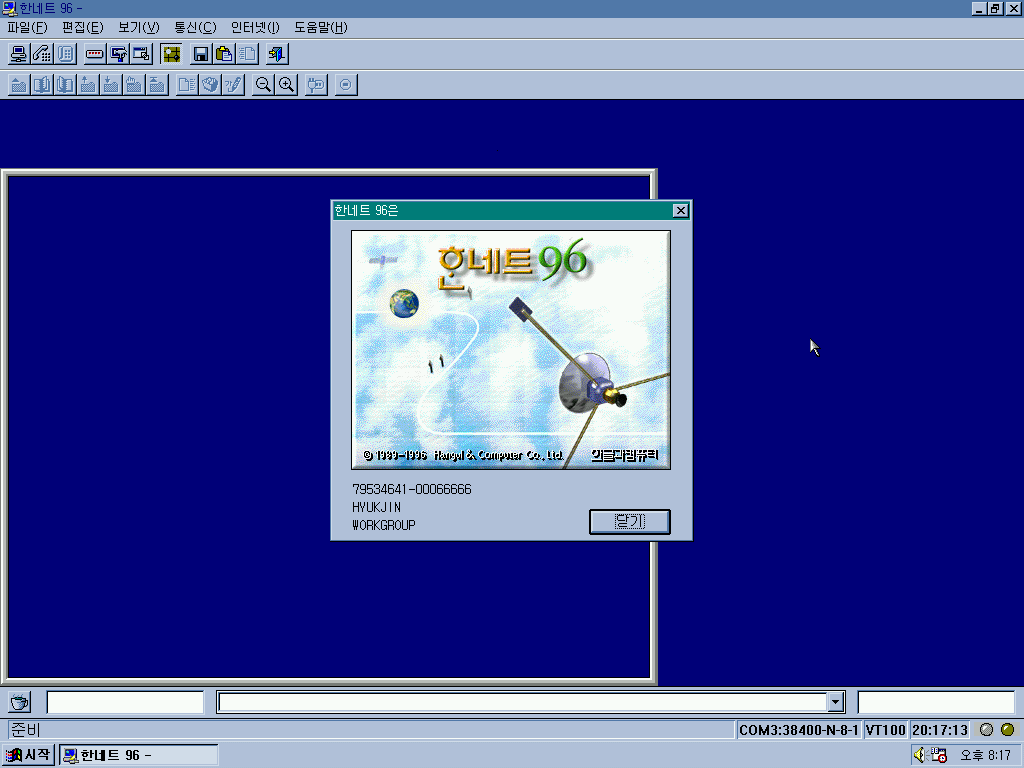Click the exit door icon
The width and height of the screenshot is (1024, 768).
coord(277,54)
